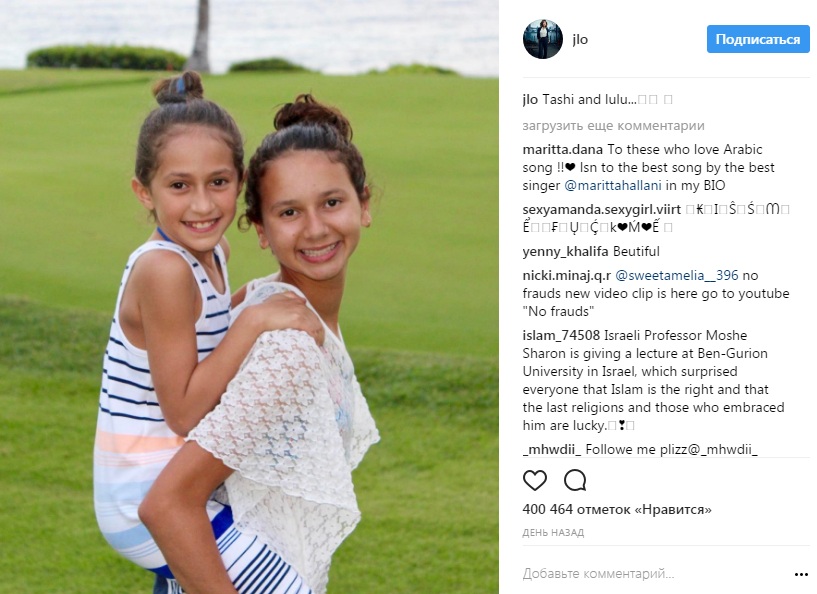Screen dimensions: 817x594
Task: Follow the @sweetamelia__396 mention
Action: point(677,276)
